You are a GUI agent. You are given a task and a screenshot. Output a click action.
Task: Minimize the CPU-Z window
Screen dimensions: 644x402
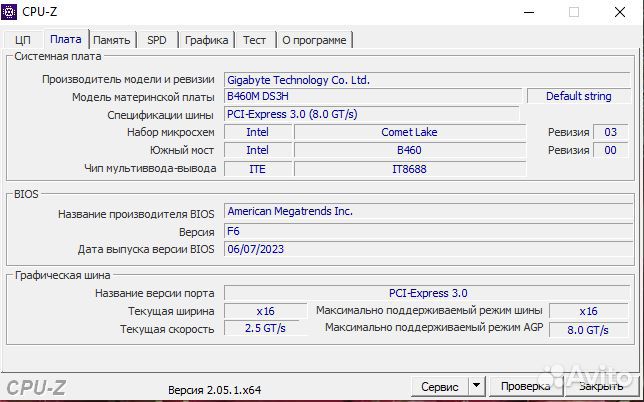(x=529, y=12)
